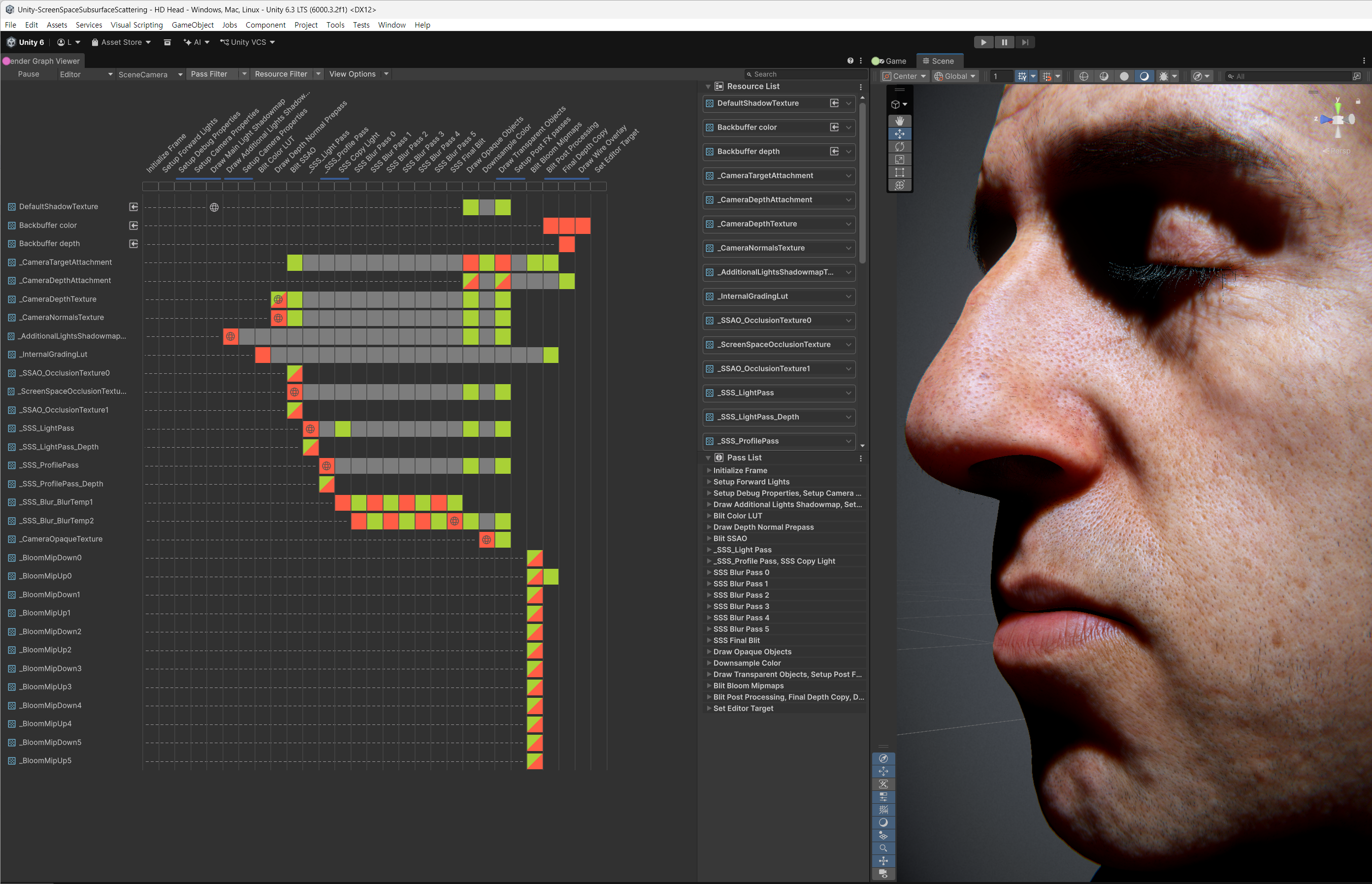Open the GameObject menu
This screenshot has width=1372, height=884.
pos(193,25)
